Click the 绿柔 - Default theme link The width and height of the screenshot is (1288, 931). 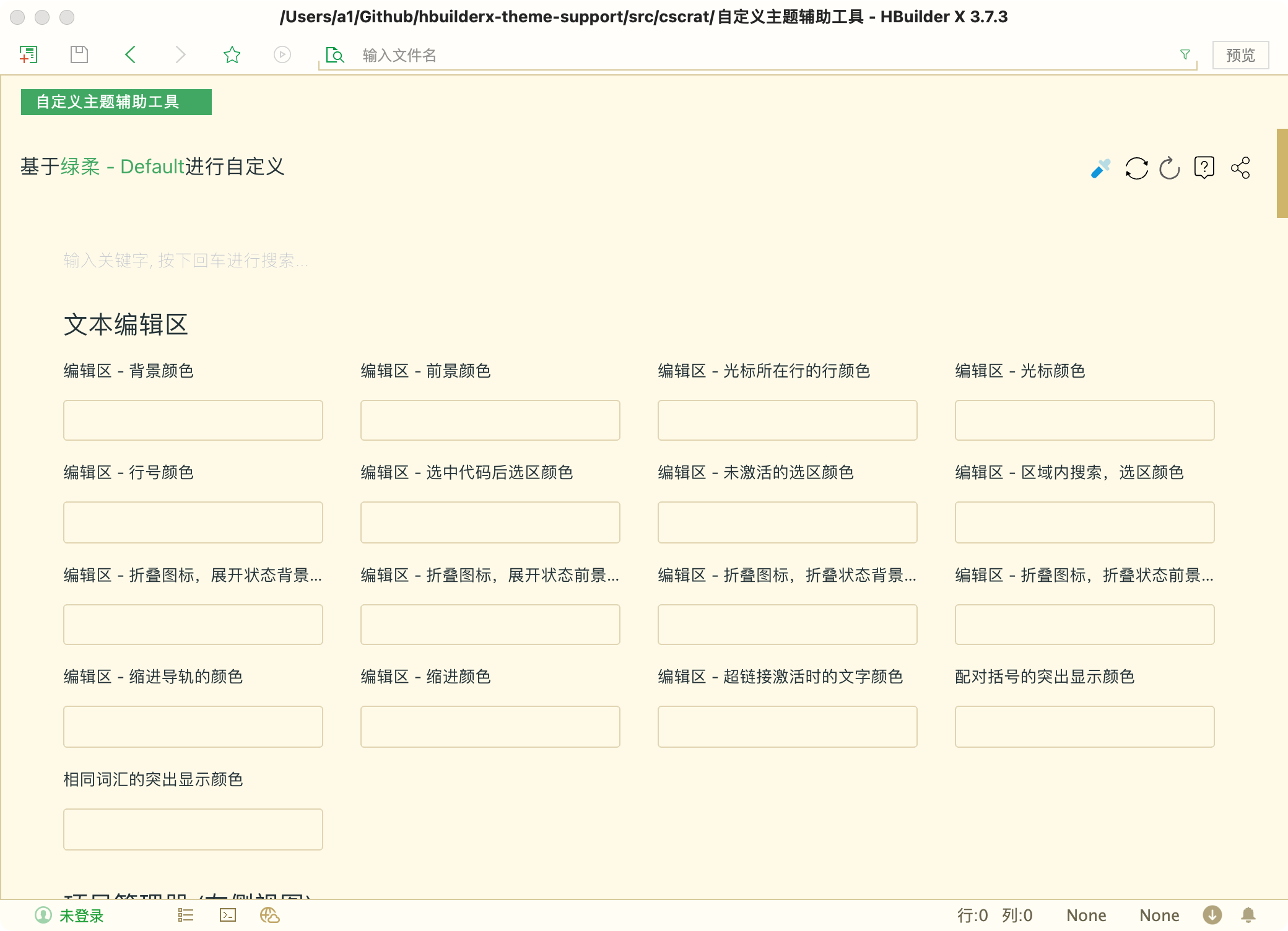(122, 167)
